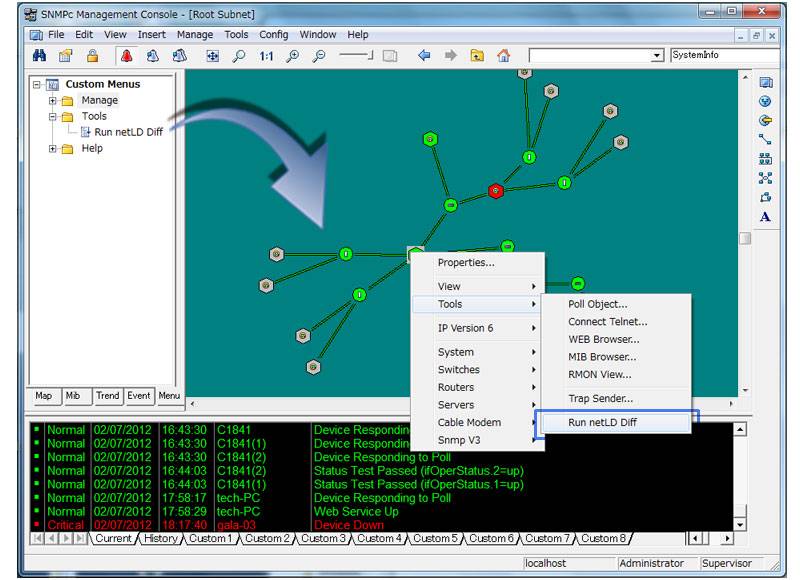Open the Config menu in menu bar
The height and width of the screenshot is (580, 800).
point(273,35)
